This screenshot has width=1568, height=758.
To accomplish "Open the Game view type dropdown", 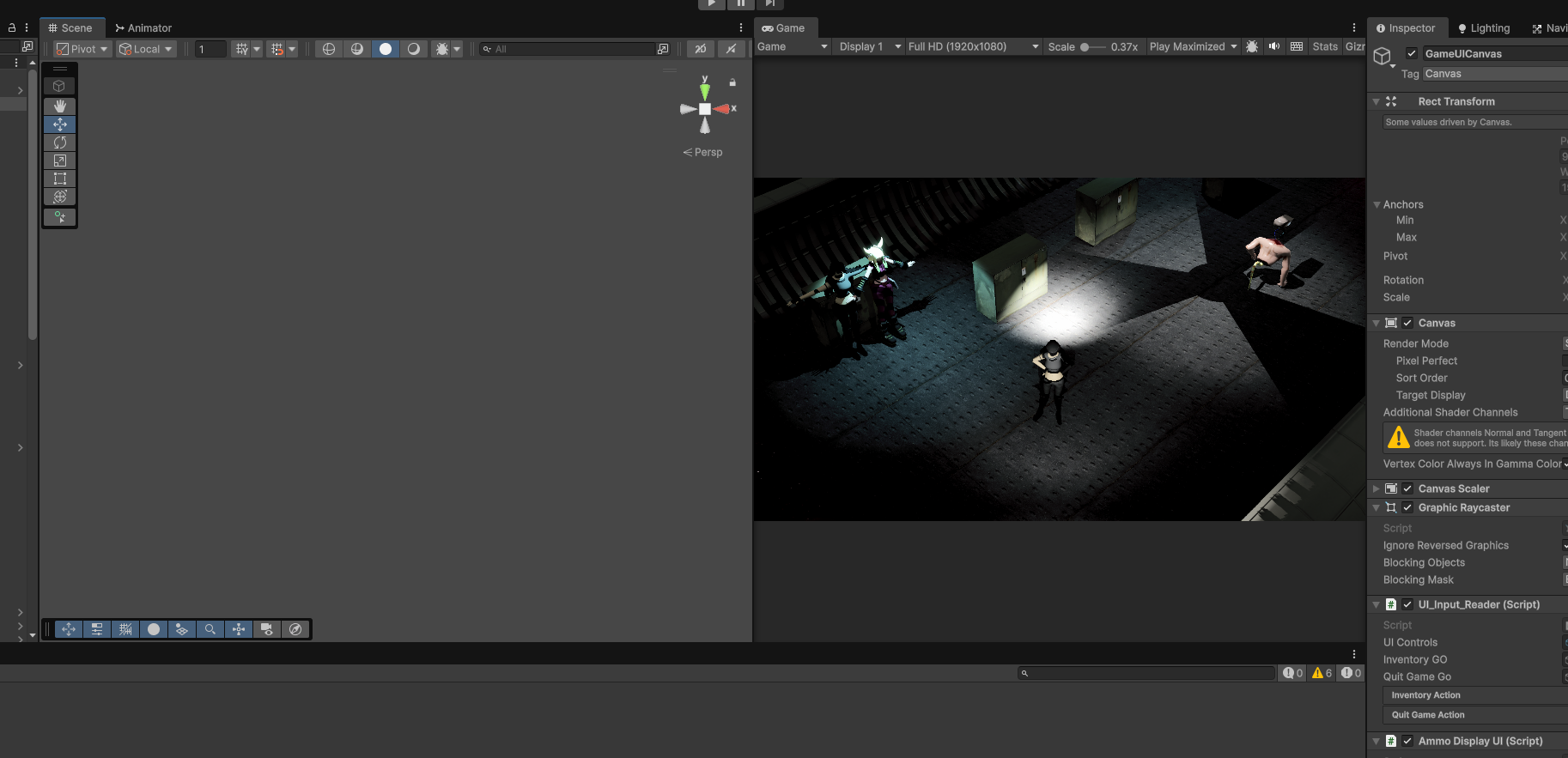I will pyautogui.click(x=793, y=46).
